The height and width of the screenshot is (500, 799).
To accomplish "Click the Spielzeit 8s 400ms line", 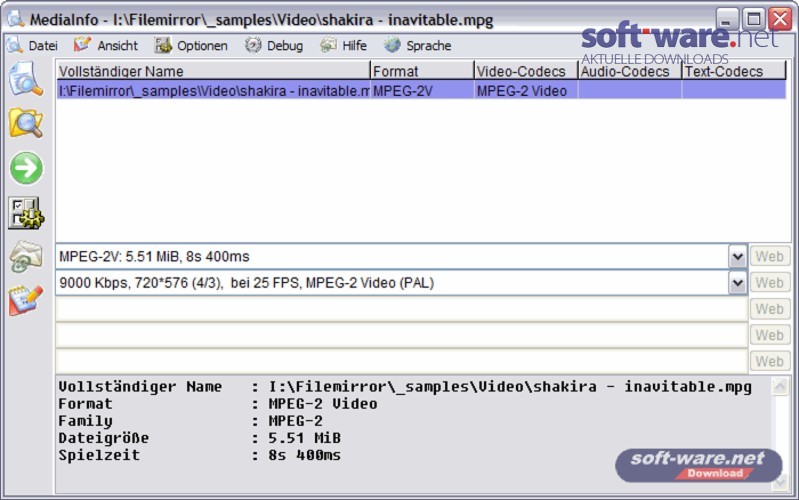I will pos(199,455).
